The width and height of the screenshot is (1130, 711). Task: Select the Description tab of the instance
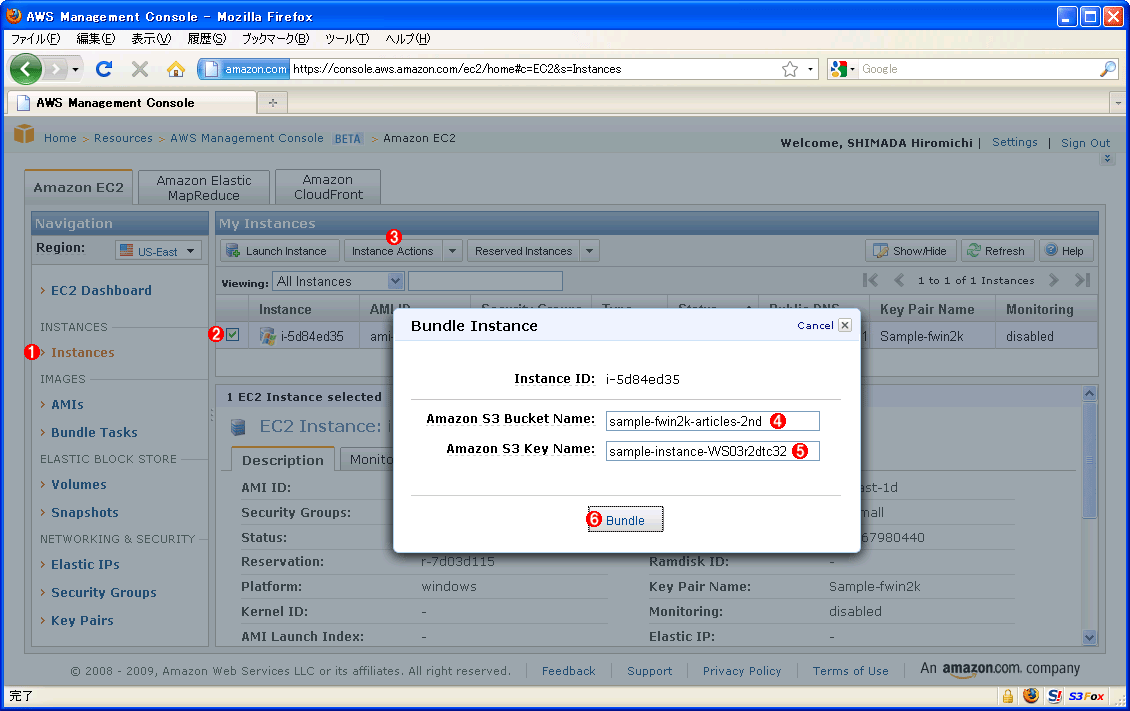click(282, 460)
